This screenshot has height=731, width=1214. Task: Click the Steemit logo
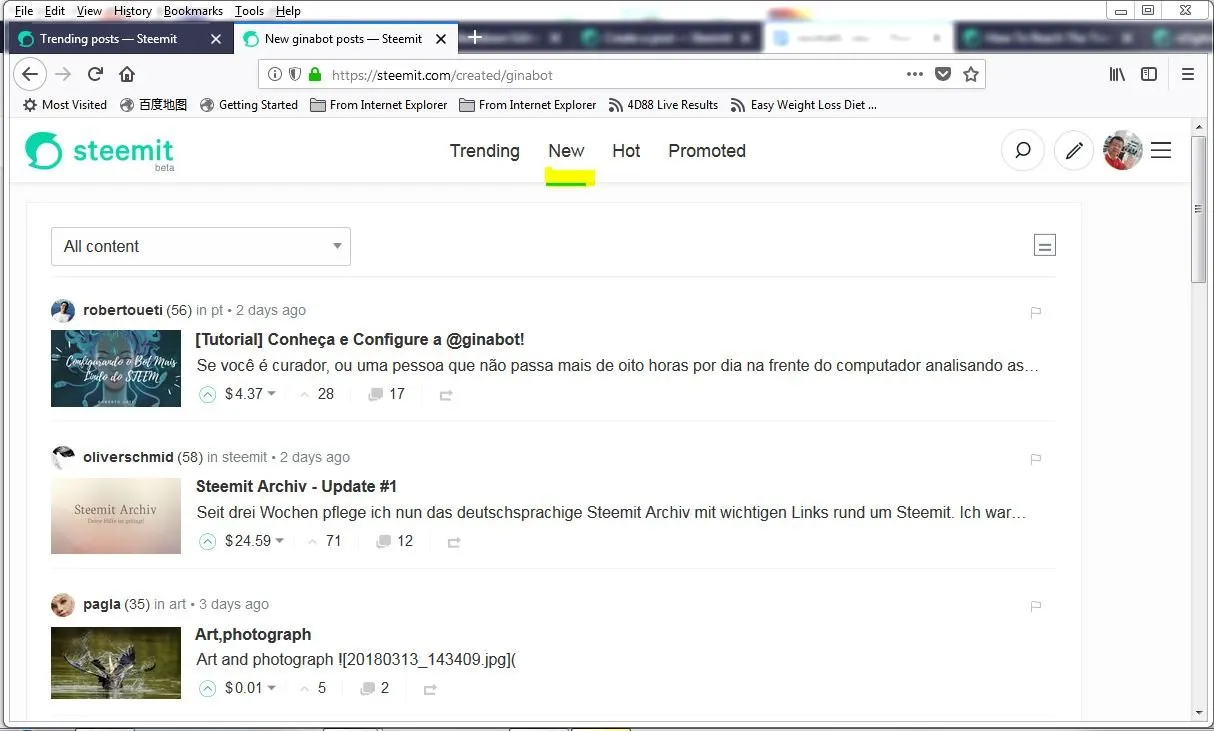tap(99, 151)
